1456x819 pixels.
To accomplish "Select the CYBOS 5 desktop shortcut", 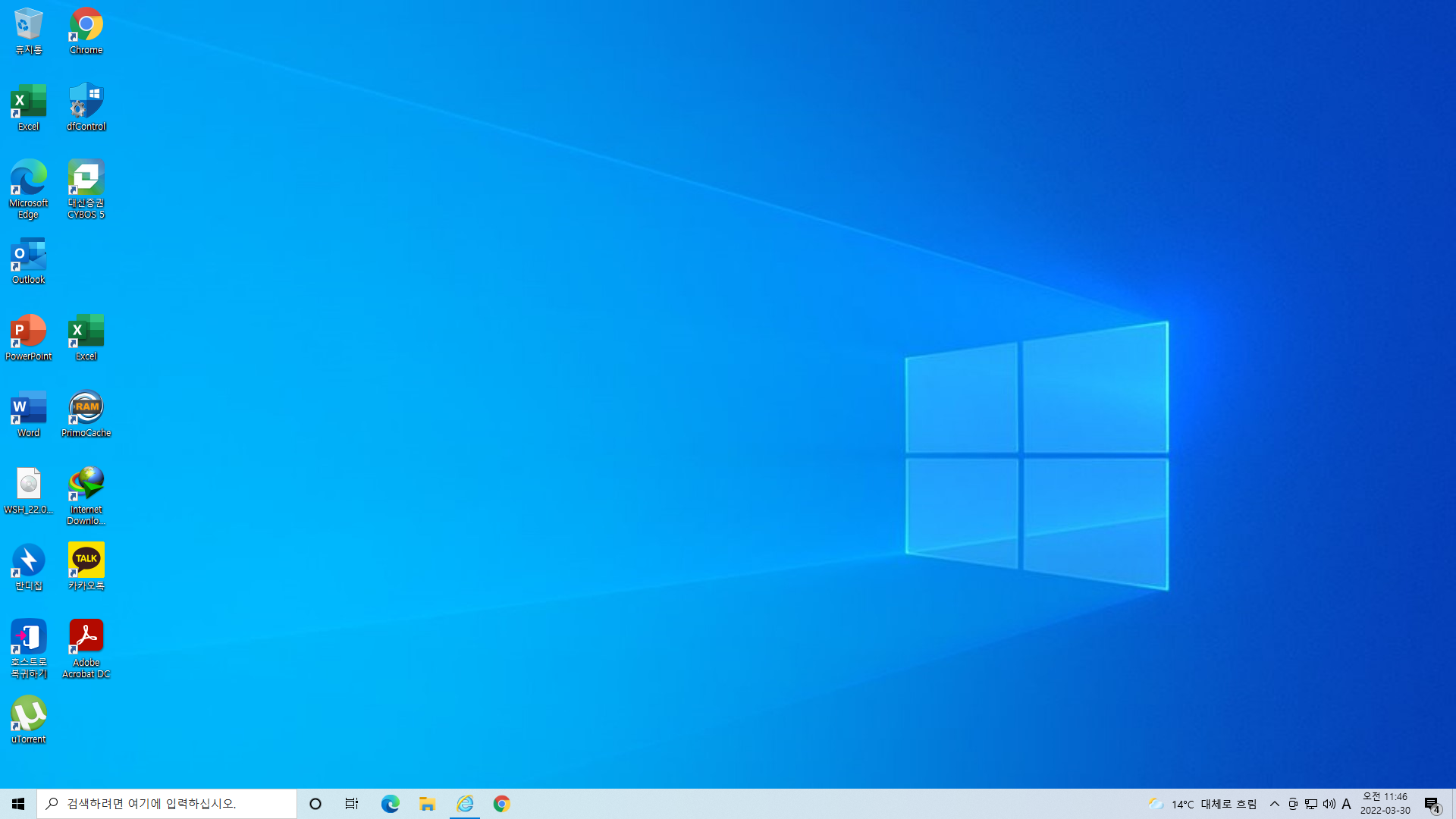I will pyautogui.click(x=86, y=190).
